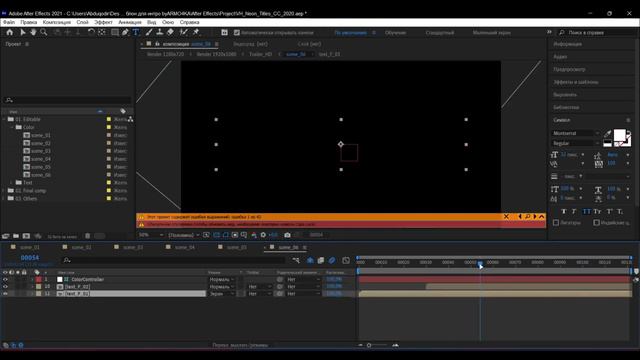Toggle the mask visibility button in the viewer
This screenshot has width=640, height=360.
(x=226, y=235)
